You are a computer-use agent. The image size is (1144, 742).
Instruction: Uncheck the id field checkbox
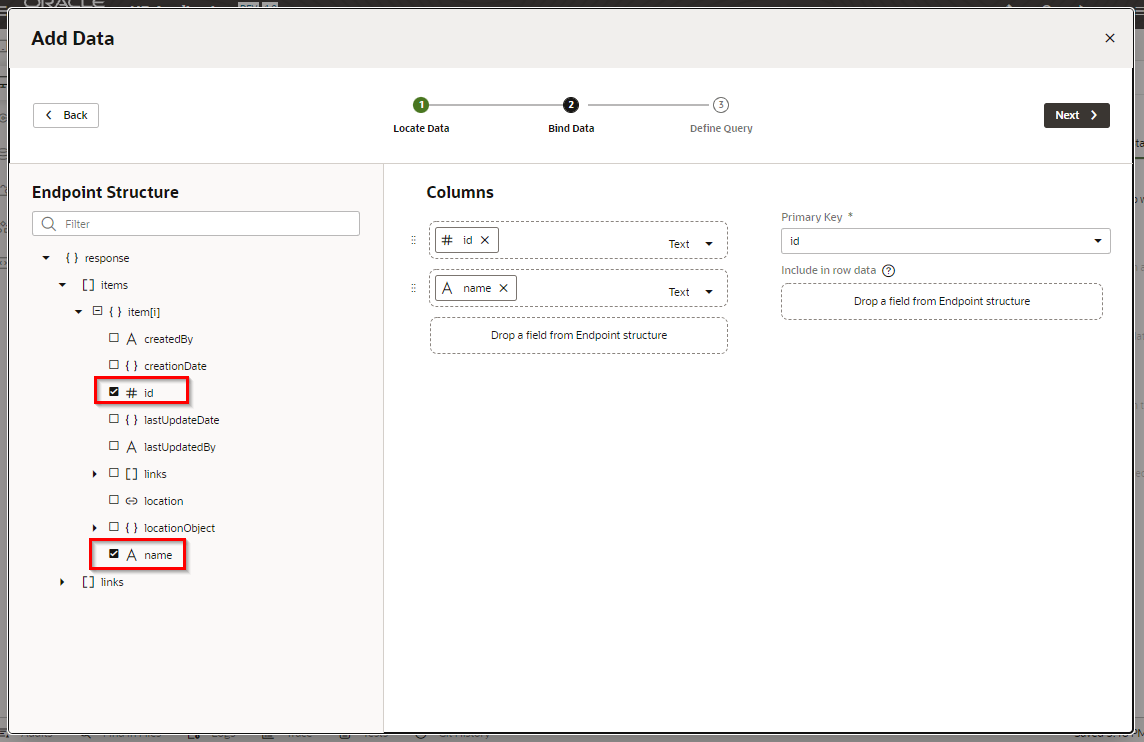[x=114, y=392]
